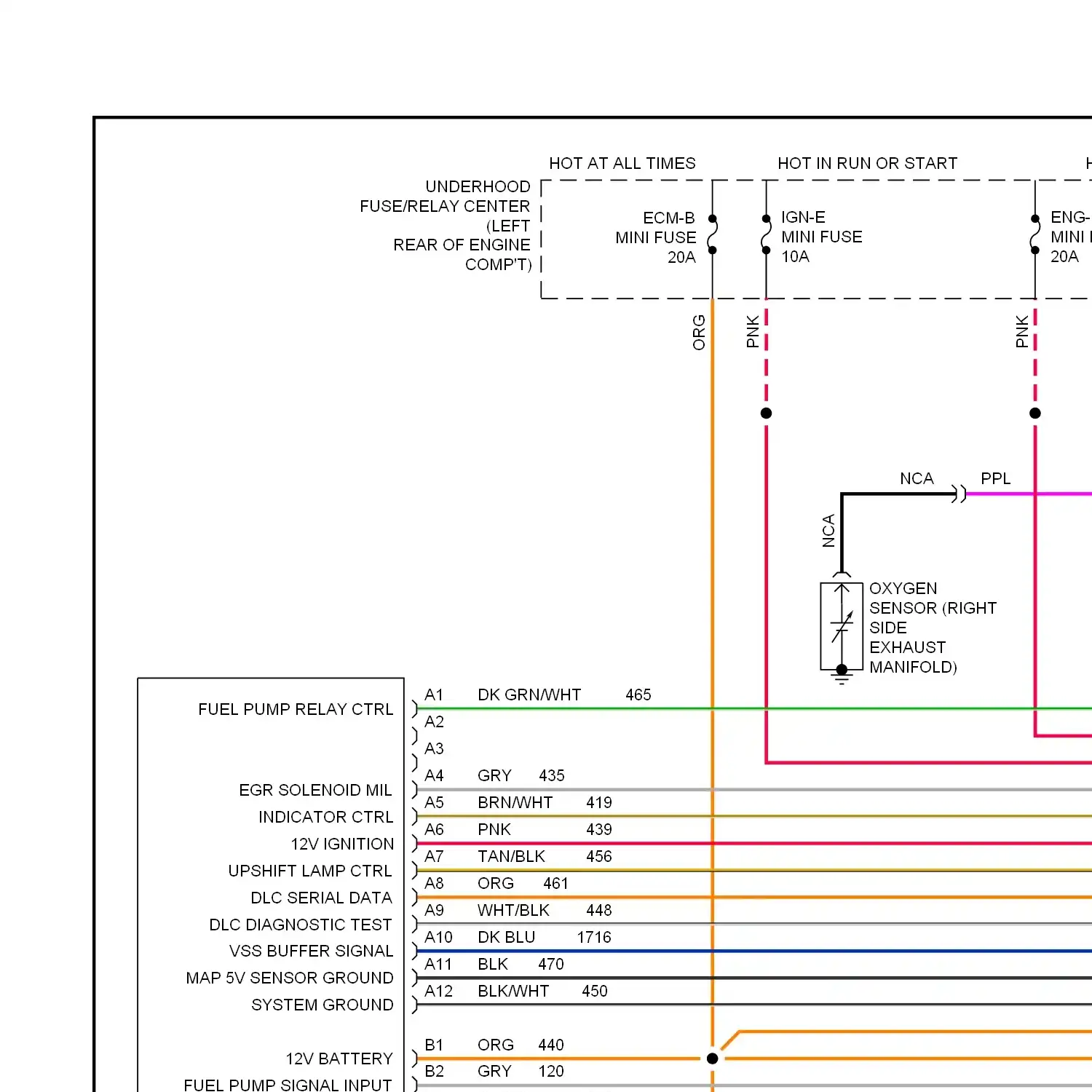Click the oxygen sensor component symbol

[842, 627]
